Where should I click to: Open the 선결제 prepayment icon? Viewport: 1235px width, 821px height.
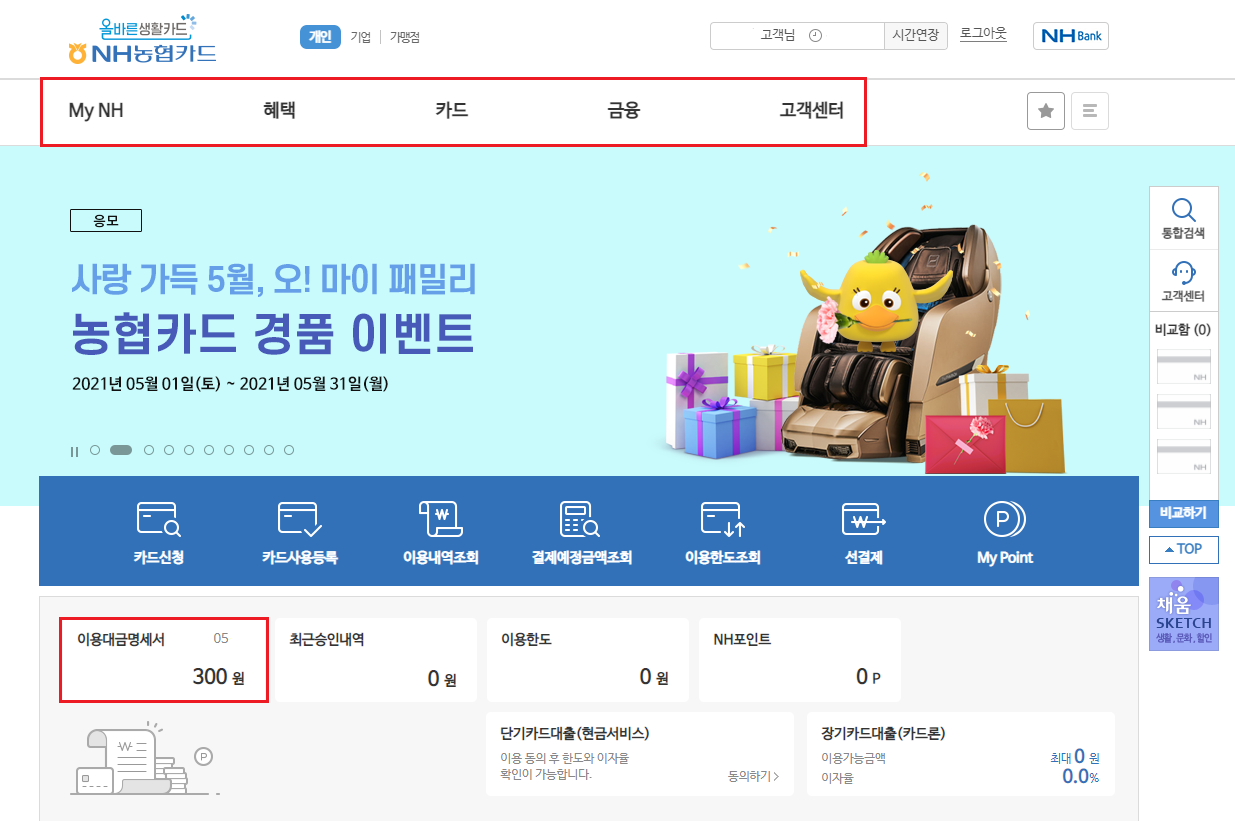coord(863,533)
